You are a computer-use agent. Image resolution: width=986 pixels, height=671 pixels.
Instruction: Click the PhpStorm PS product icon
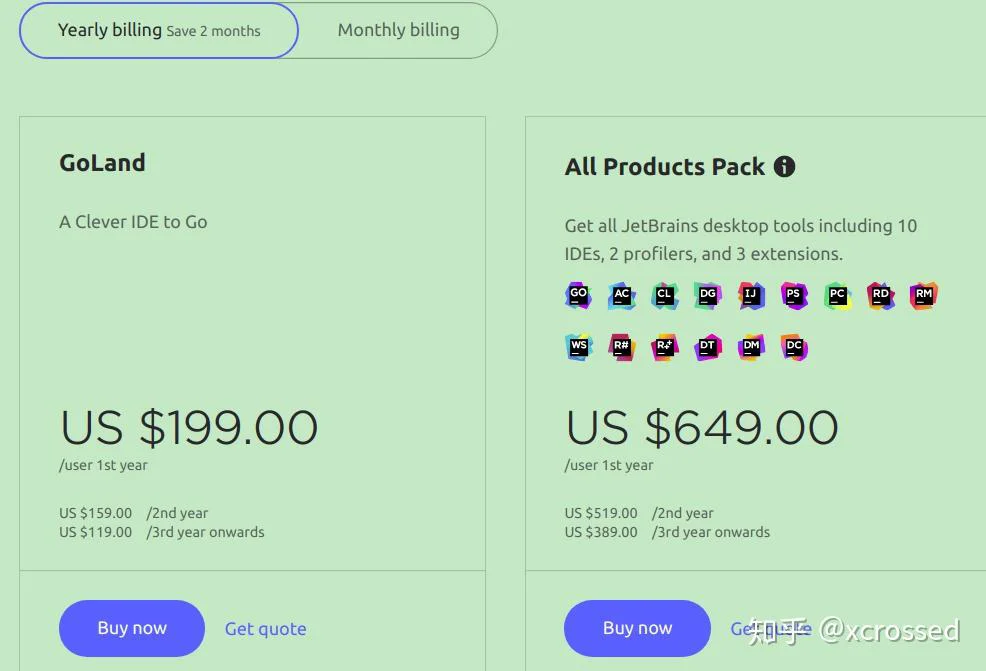coord(794,296)
